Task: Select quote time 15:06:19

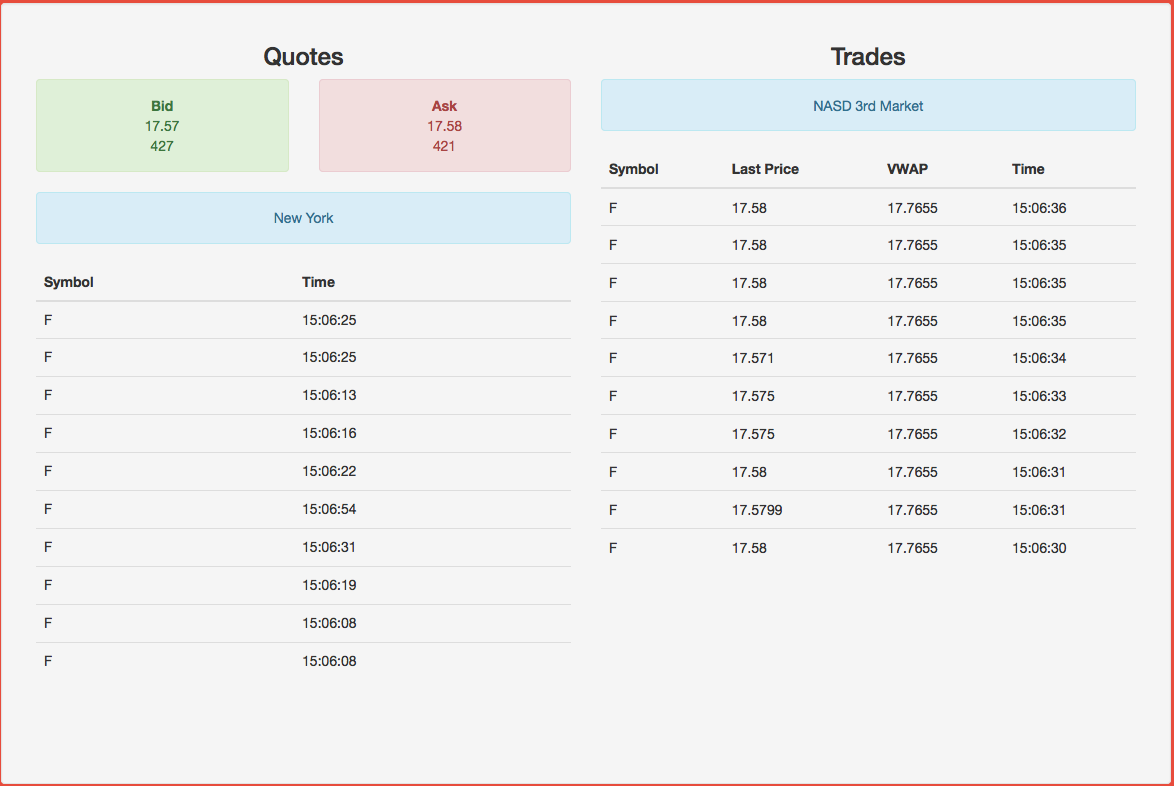Action: (x=329, y=585)
